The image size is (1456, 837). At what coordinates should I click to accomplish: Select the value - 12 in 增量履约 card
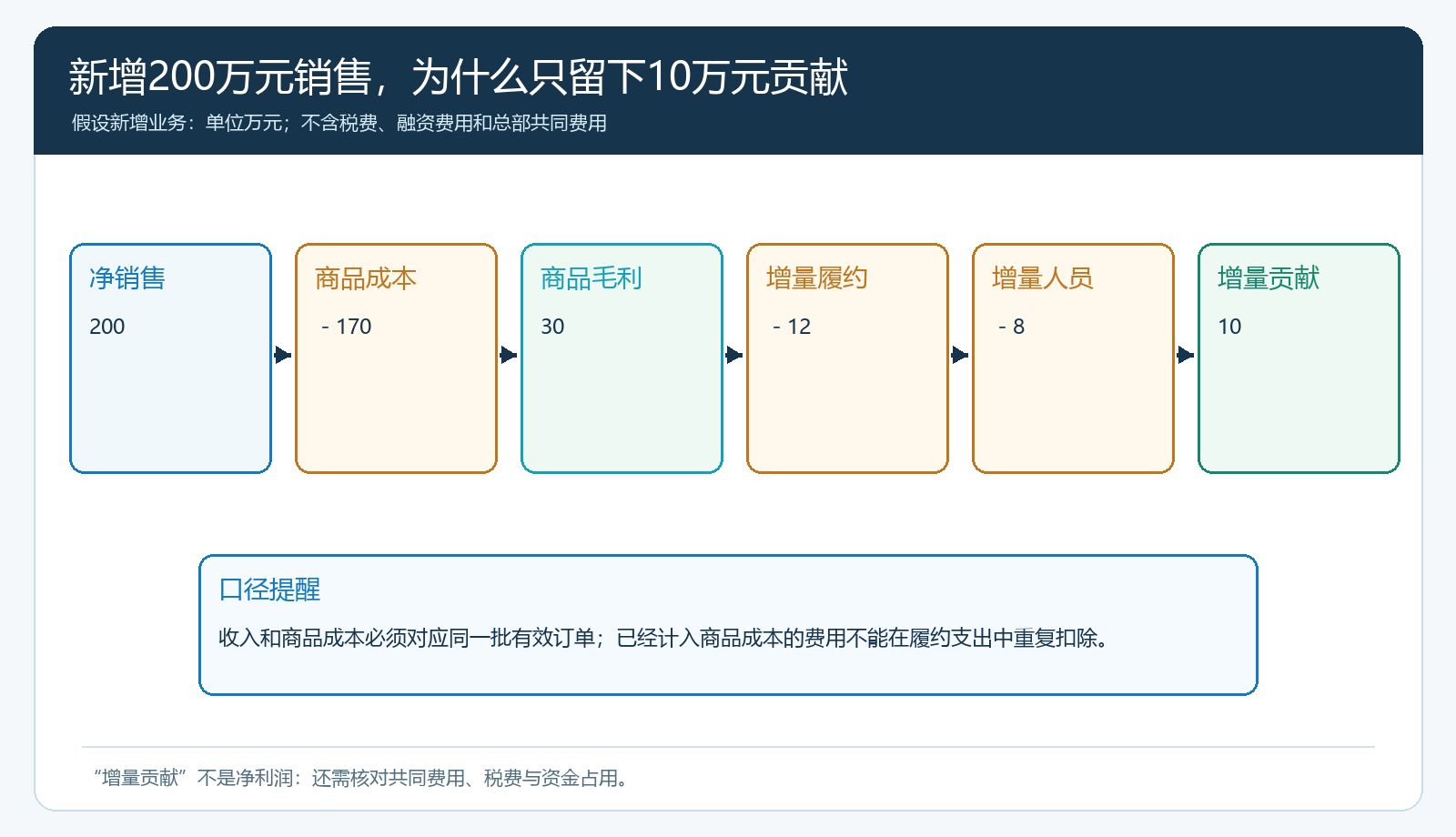(x=792, y=327)
